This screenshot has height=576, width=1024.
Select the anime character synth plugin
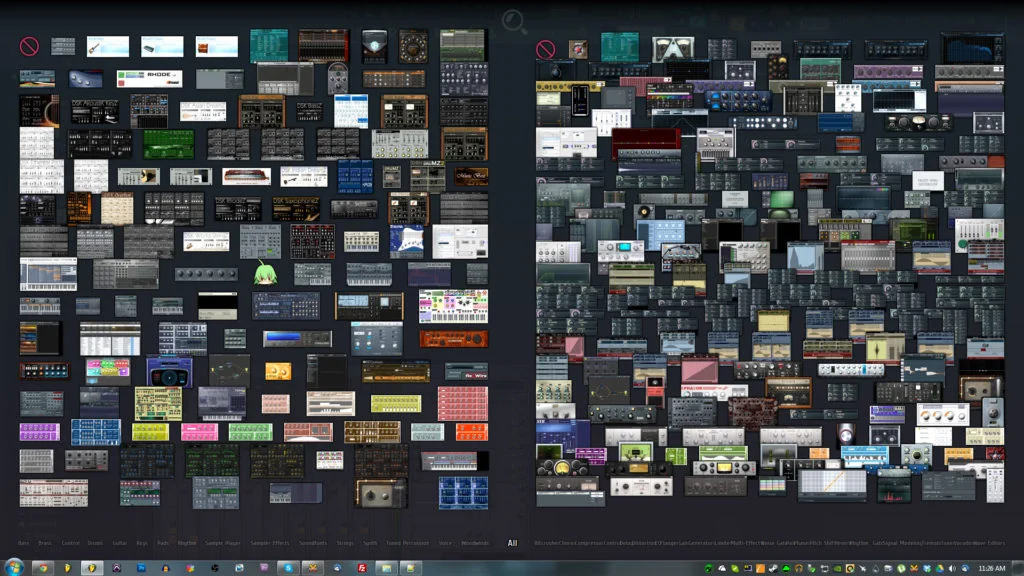(266, 275)
